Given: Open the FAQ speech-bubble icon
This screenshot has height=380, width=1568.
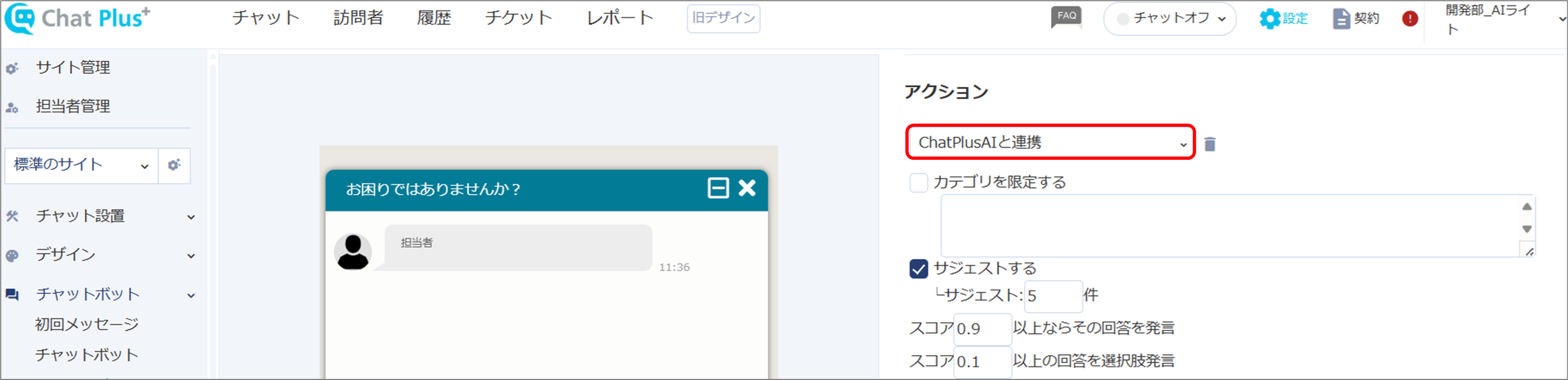Looking at the screenshot, I should point(1067,17).
